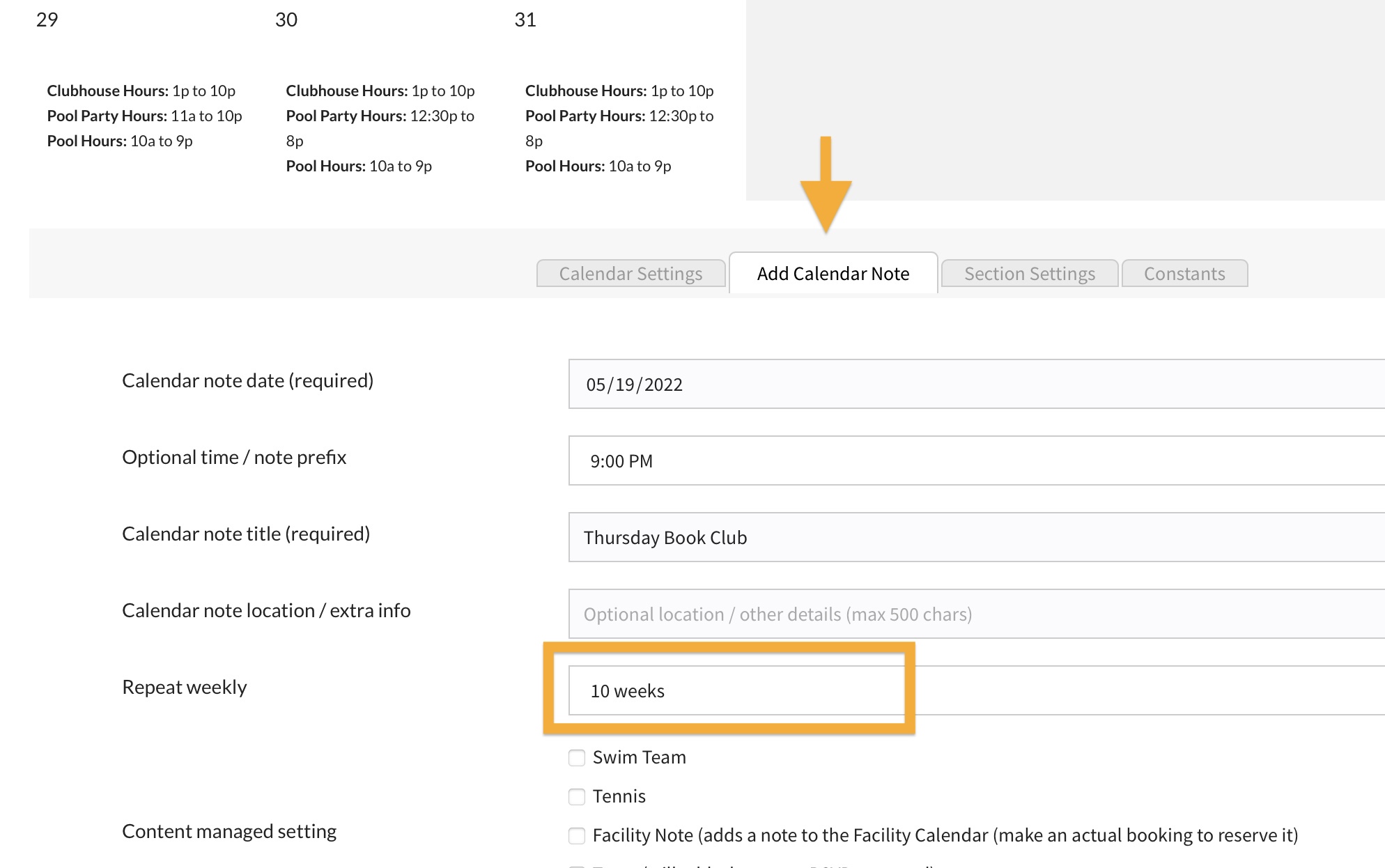The height and width of the screenshot is (868, 1385).
Task: Click calendar day 30
Action: tap(286, 20)
